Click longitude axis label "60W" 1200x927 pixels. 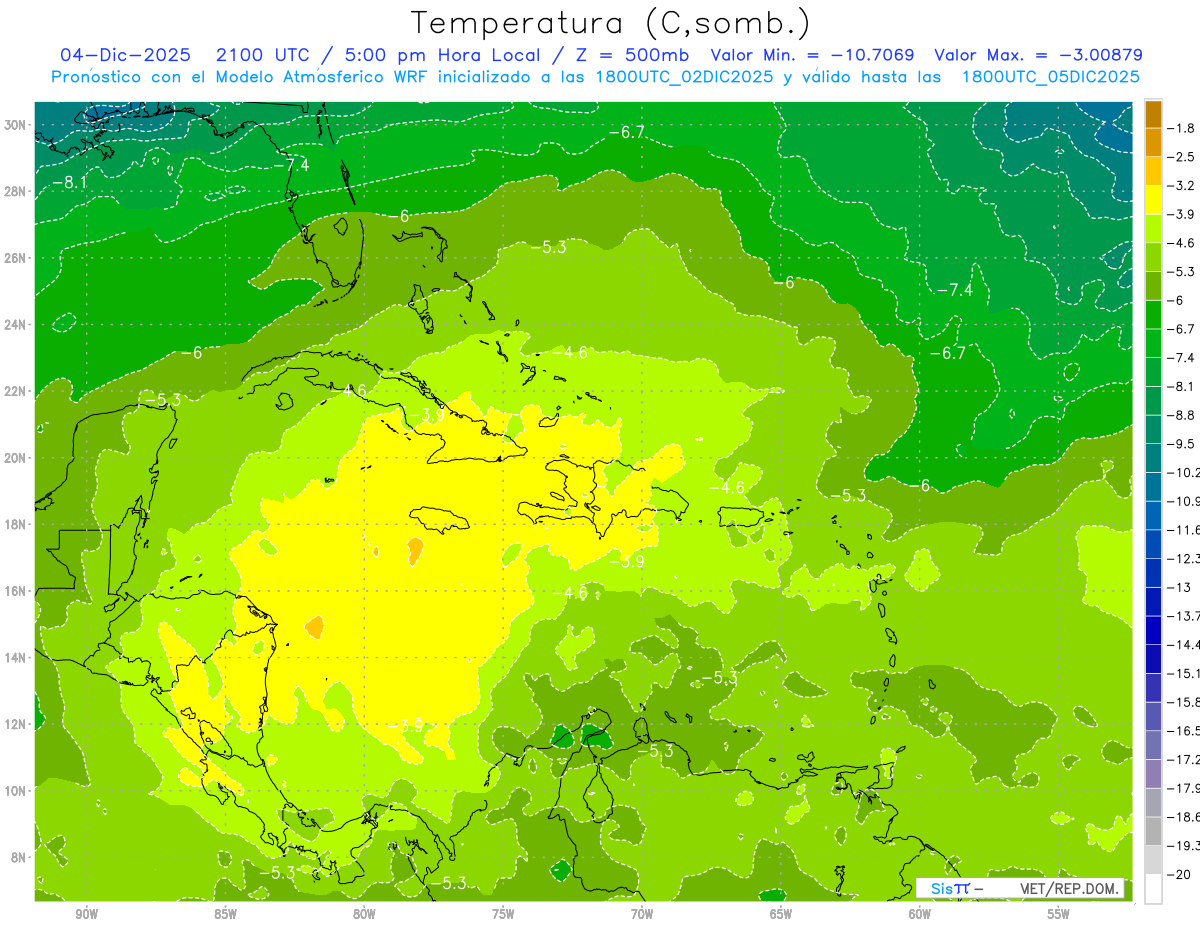pyautogui.click(x=920, y=914)
